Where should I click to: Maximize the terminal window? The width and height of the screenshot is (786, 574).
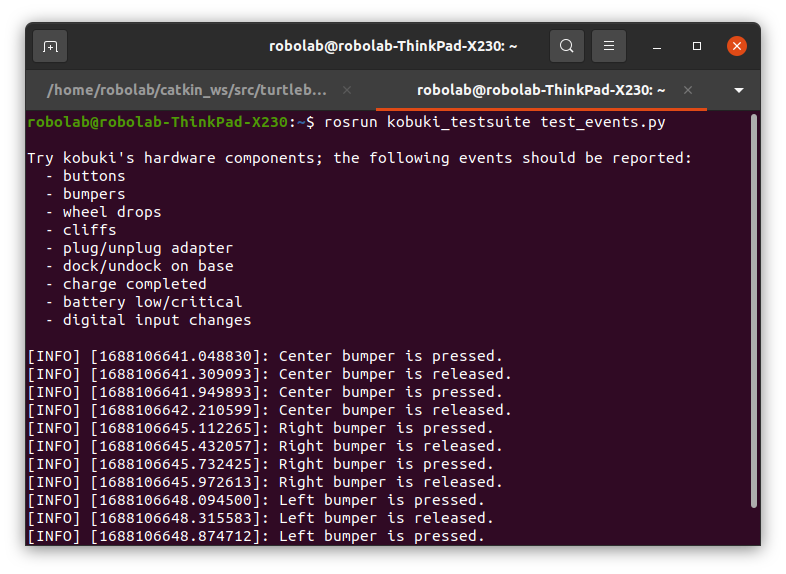pyautogui.click(x=697, y=46)
